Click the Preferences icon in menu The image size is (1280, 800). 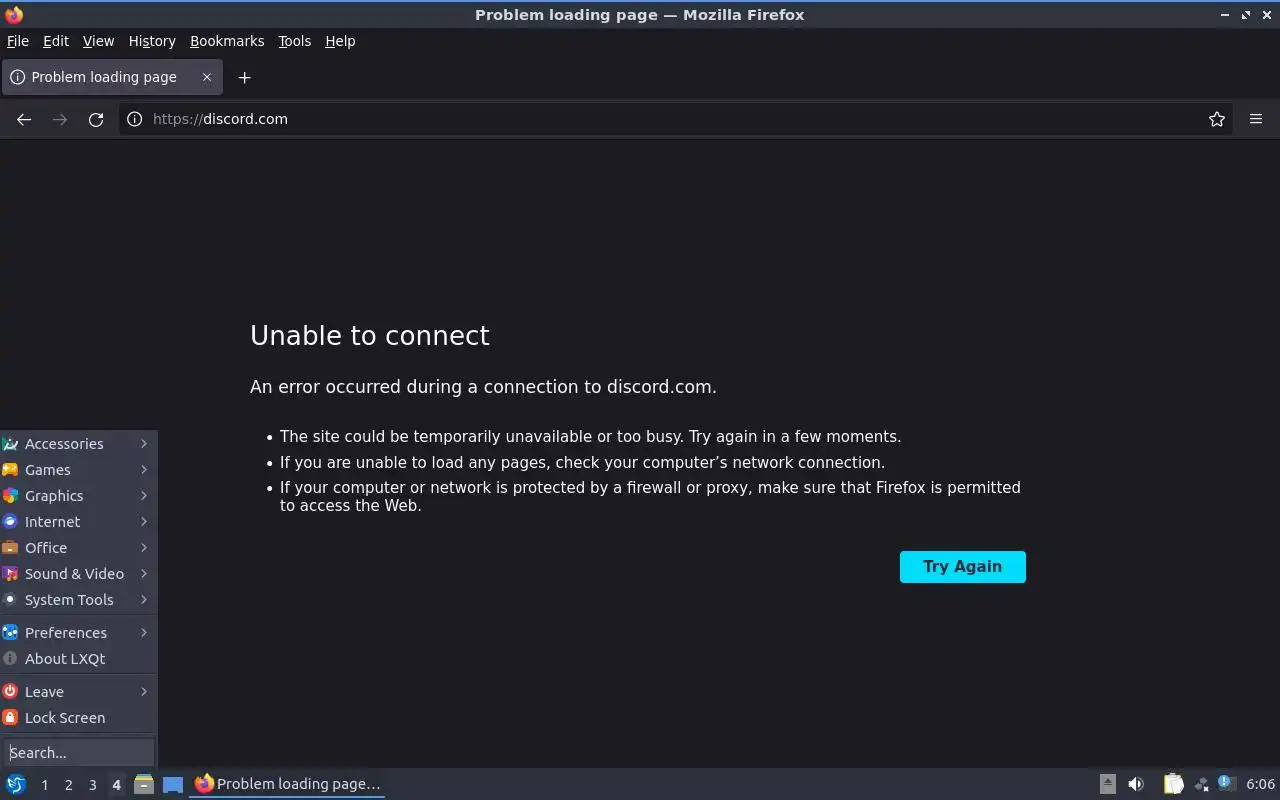pos(10,633)
